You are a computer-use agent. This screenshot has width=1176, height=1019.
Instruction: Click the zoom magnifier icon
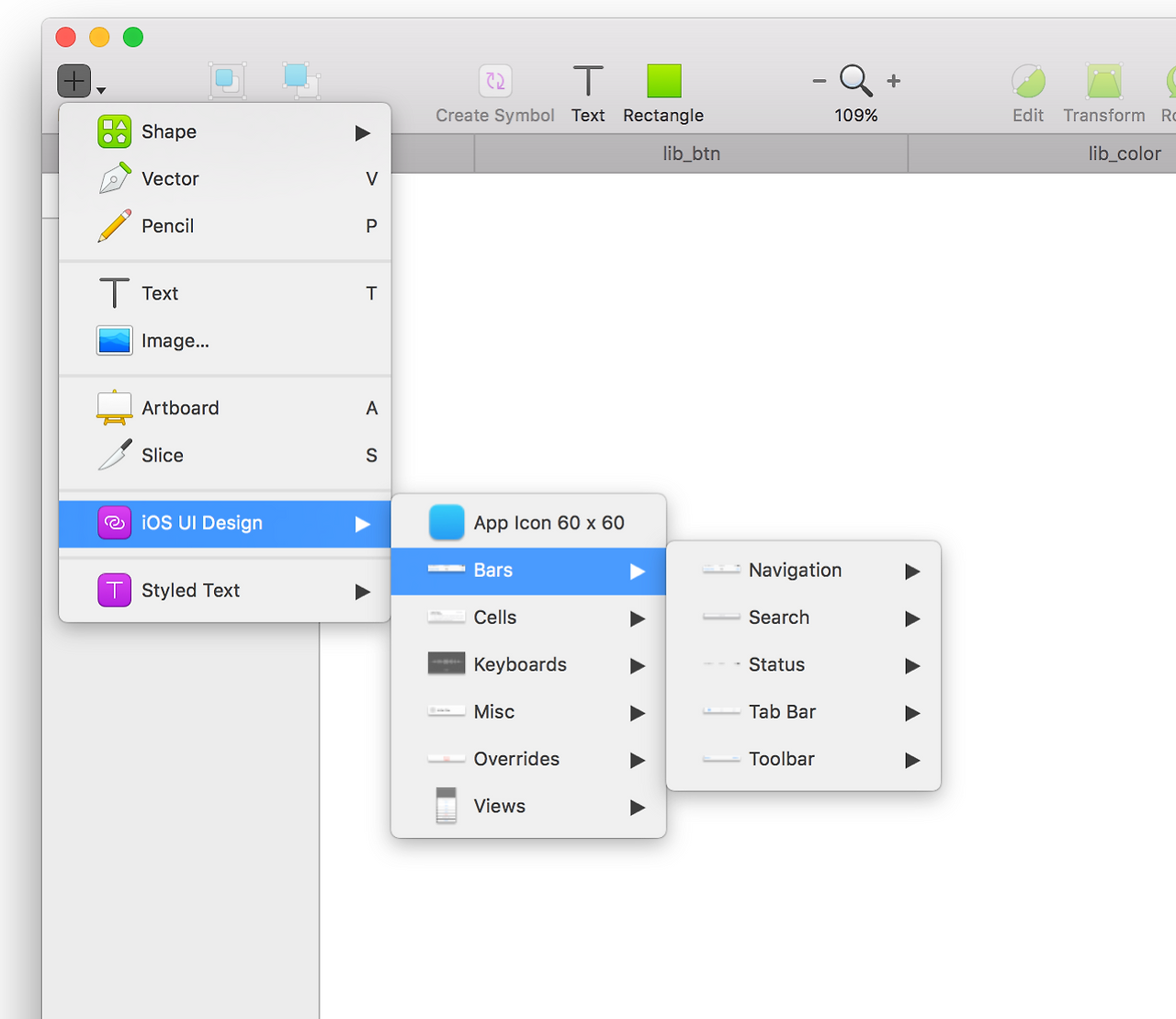click(856, 81)
